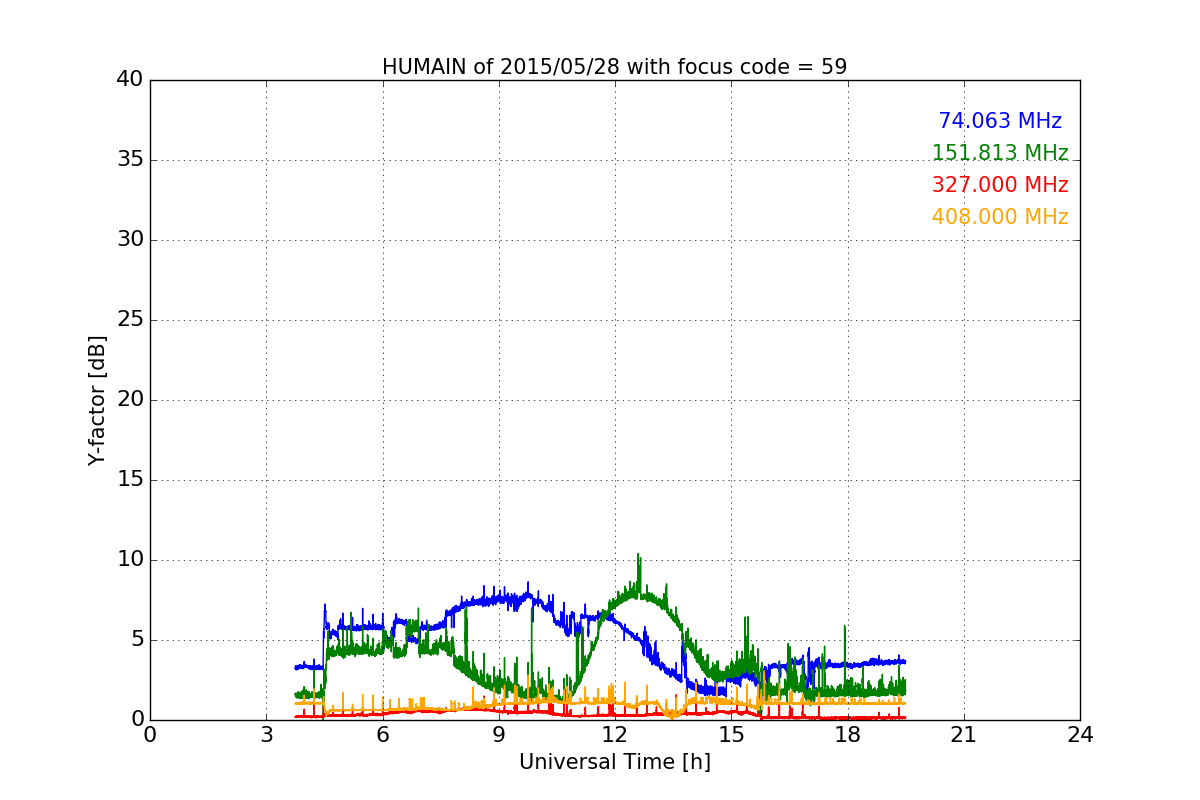This screenshot has width=1200, height=800.
Task: Click the y-axis tick label 5
Action: [x=136, y=640]
